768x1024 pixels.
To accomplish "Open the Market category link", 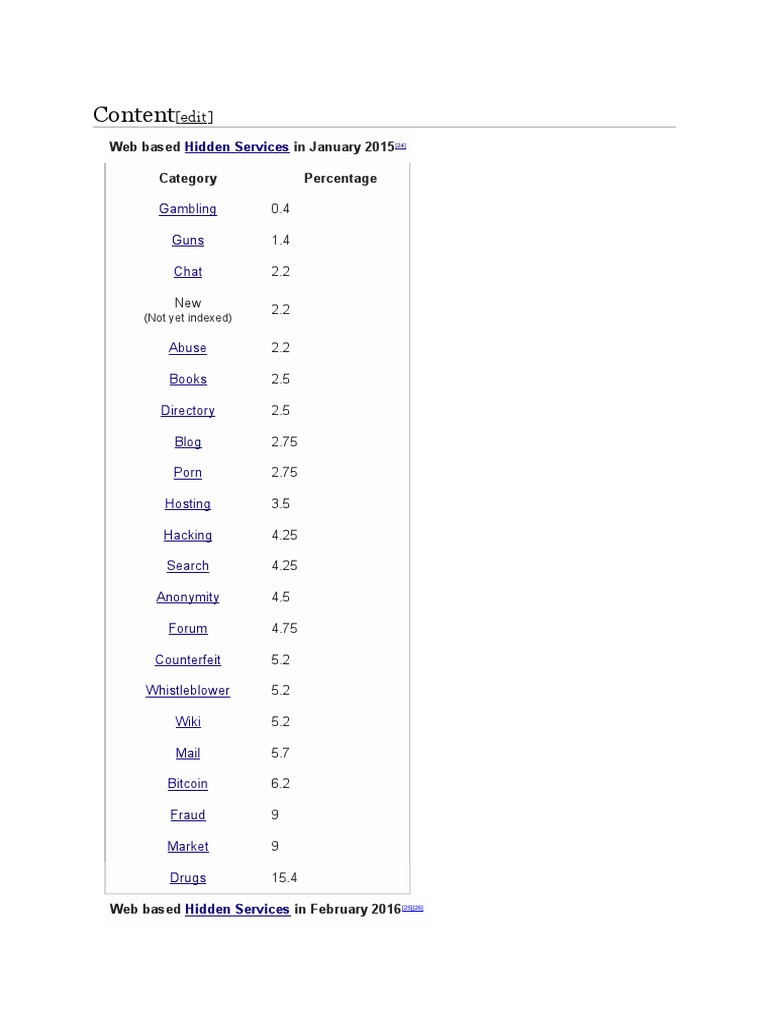I will point(188,847).
